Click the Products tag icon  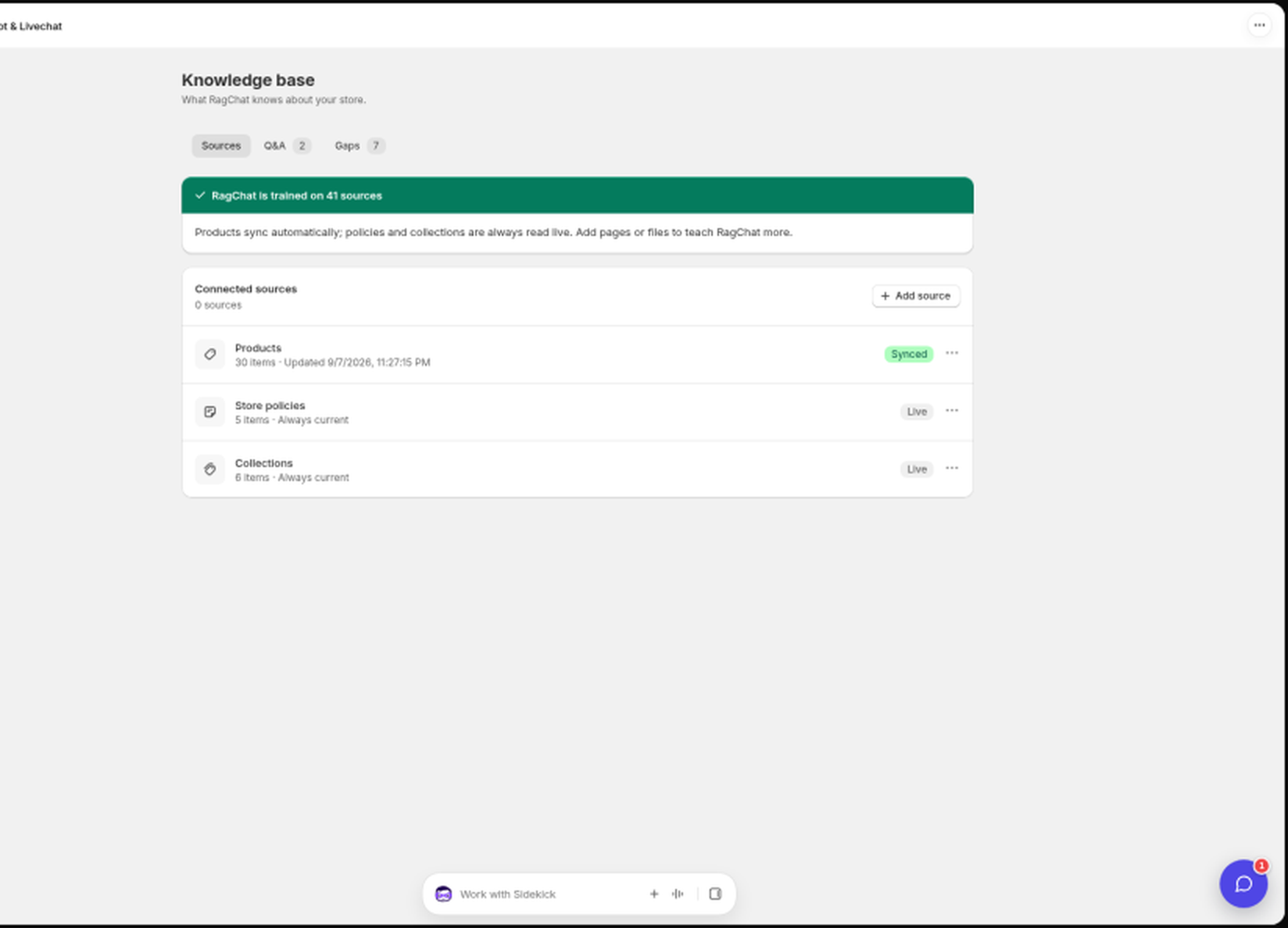click(x=210, y=354)
